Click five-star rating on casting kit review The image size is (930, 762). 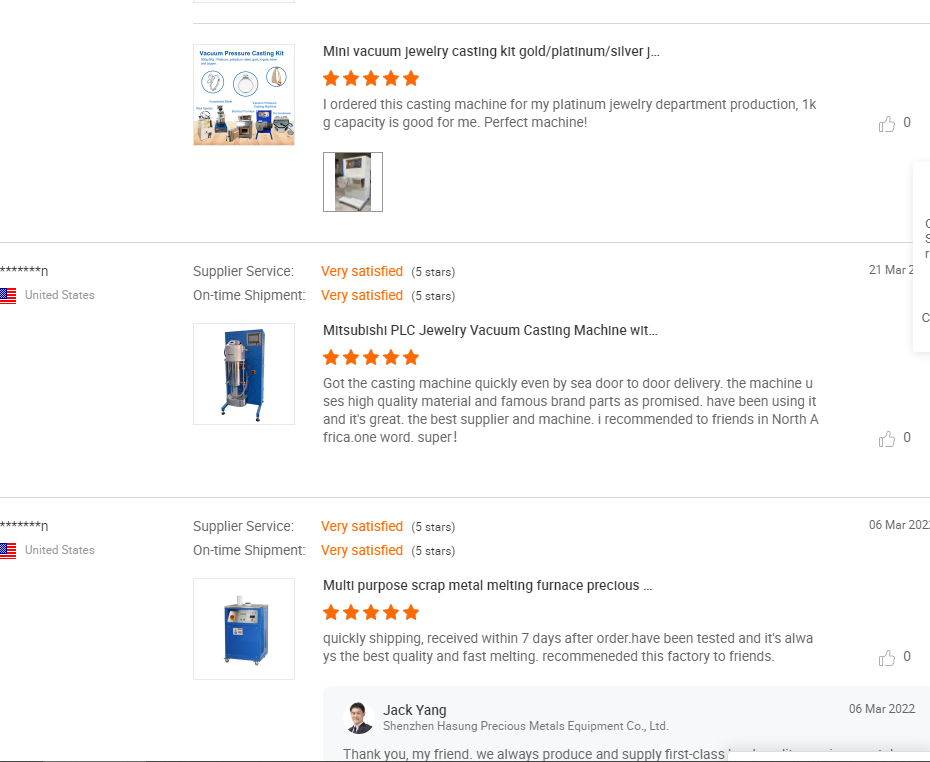point(371,78)
